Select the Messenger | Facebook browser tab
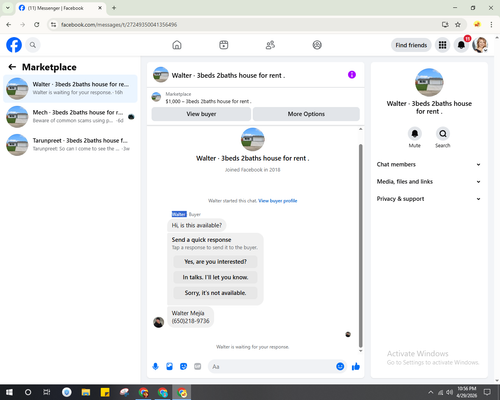 coord(60,8)
